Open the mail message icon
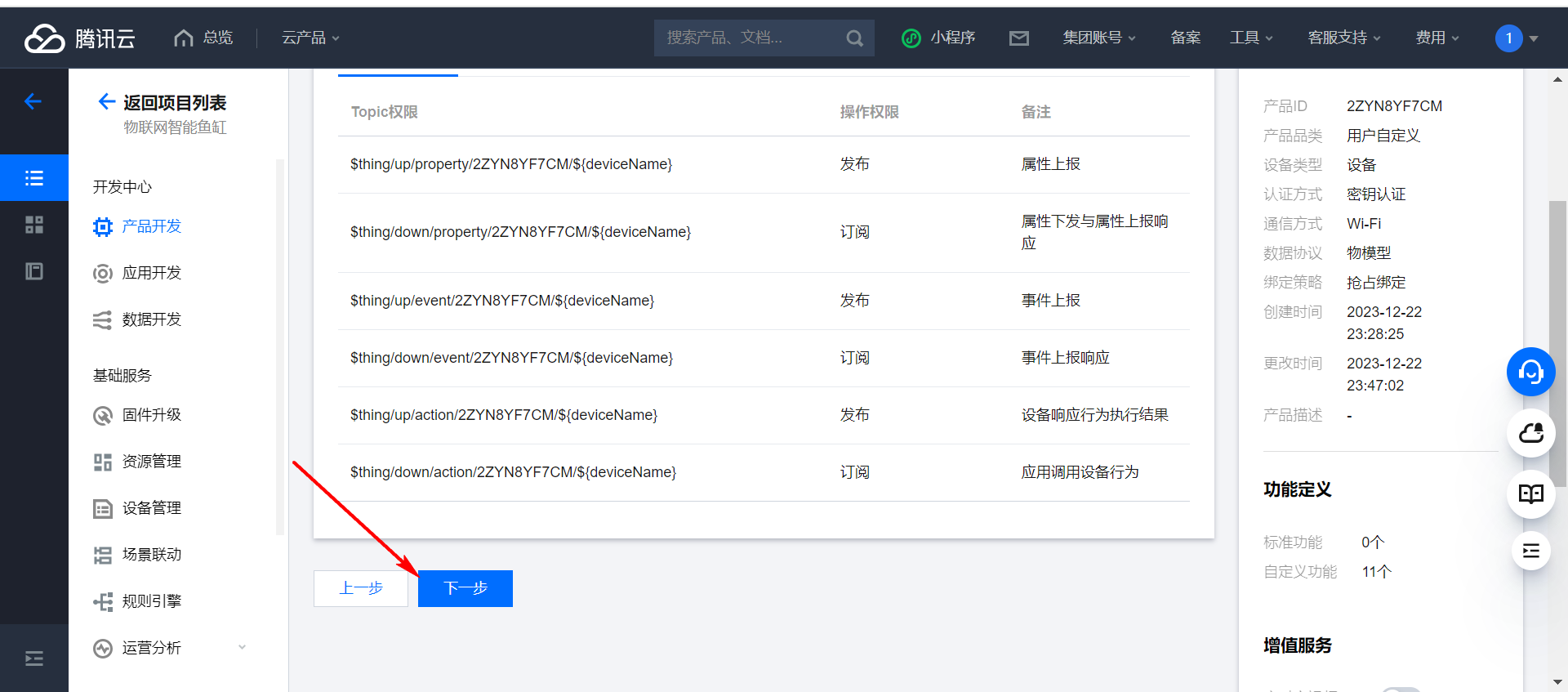1568x692 pixels. click(1018, 38)
